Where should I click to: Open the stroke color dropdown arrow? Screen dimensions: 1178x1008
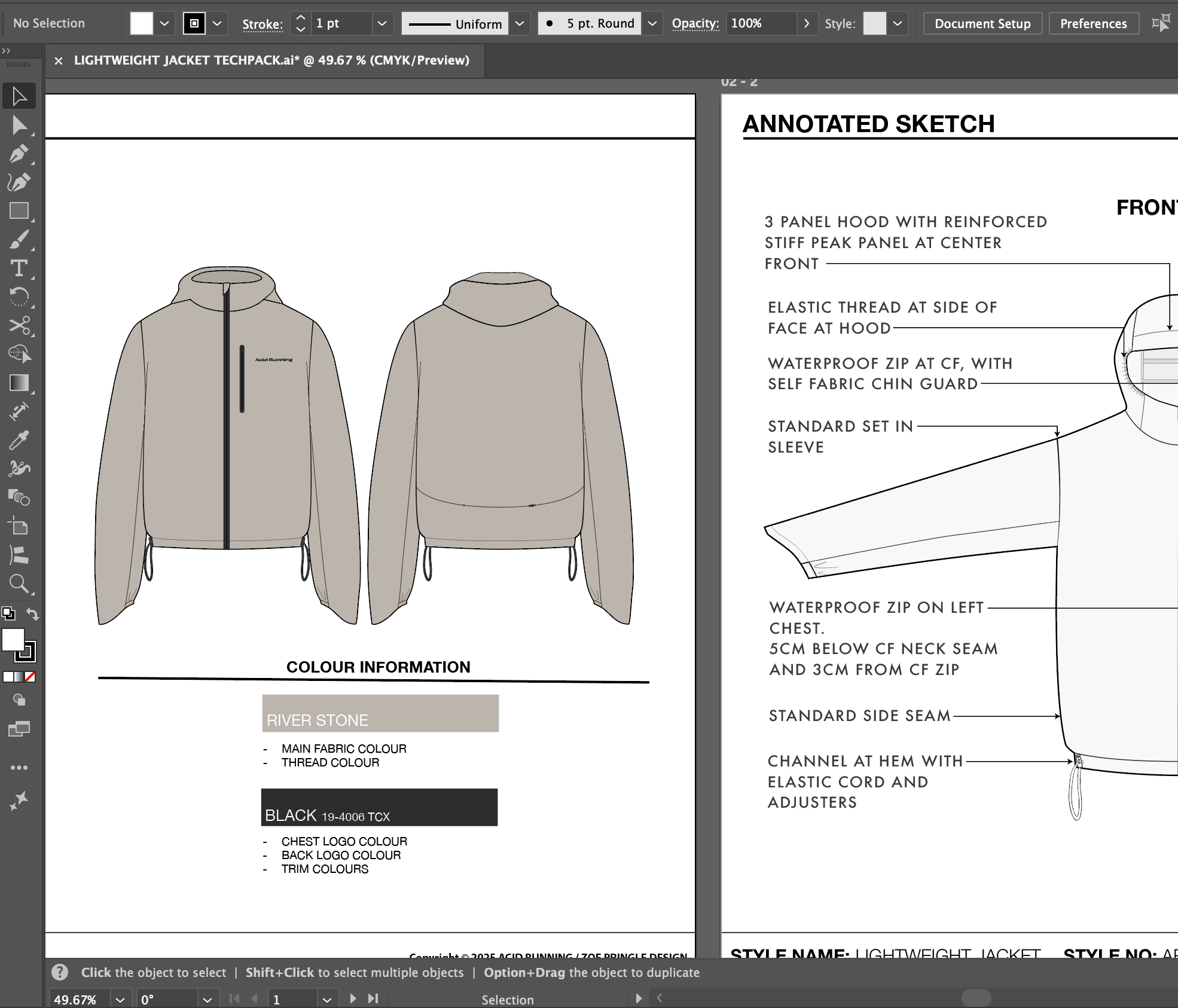point(217,23)
